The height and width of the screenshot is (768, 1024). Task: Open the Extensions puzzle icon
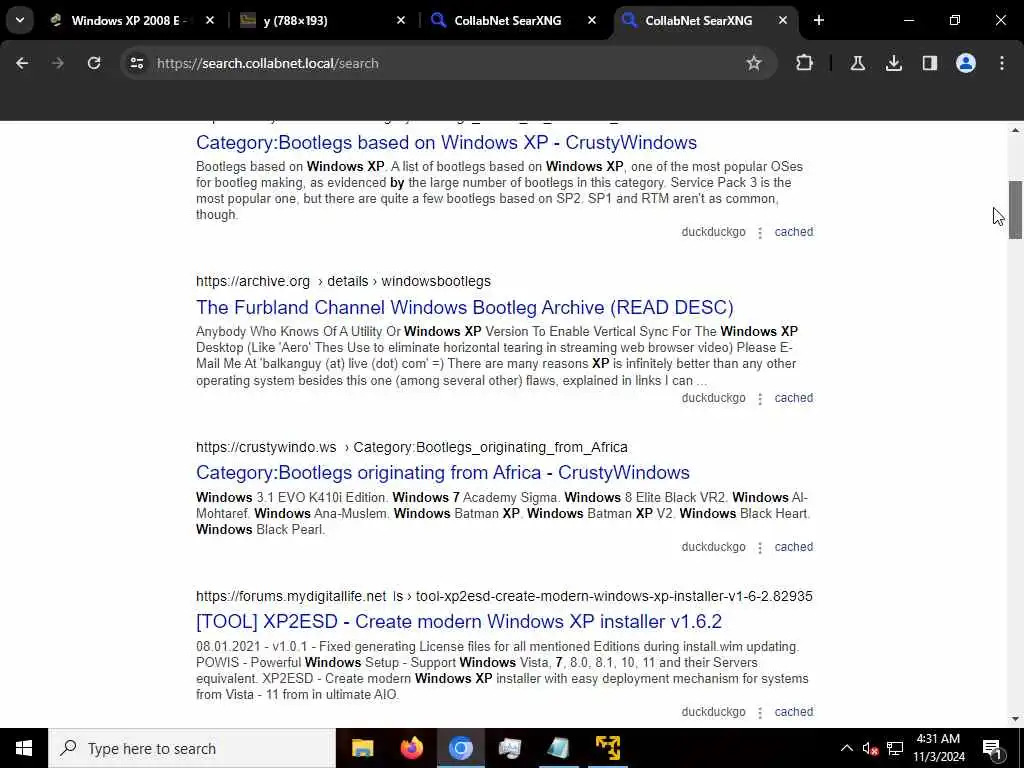(x=805, y=63)
